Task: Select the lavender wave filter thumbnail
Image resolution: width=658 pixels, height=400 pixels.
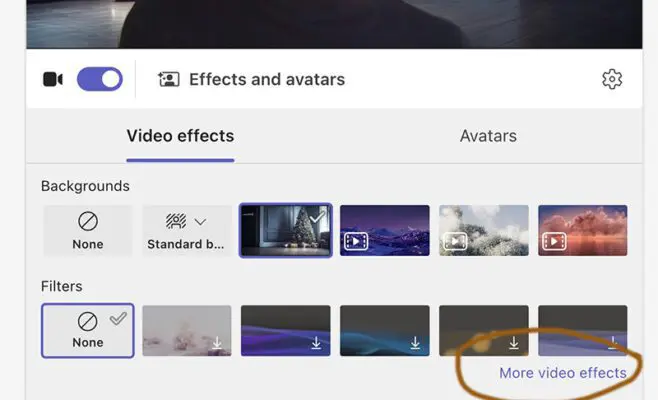Action: 583,331
